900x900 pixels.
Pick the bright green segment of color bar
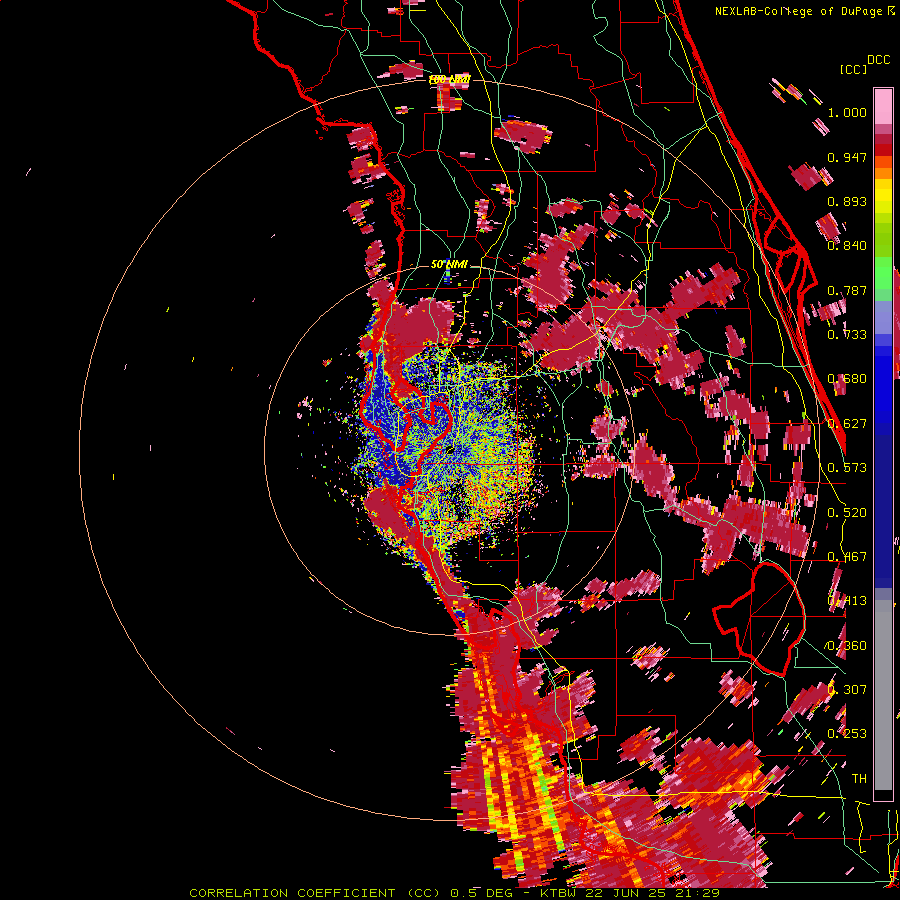click(x=883, y=273)
